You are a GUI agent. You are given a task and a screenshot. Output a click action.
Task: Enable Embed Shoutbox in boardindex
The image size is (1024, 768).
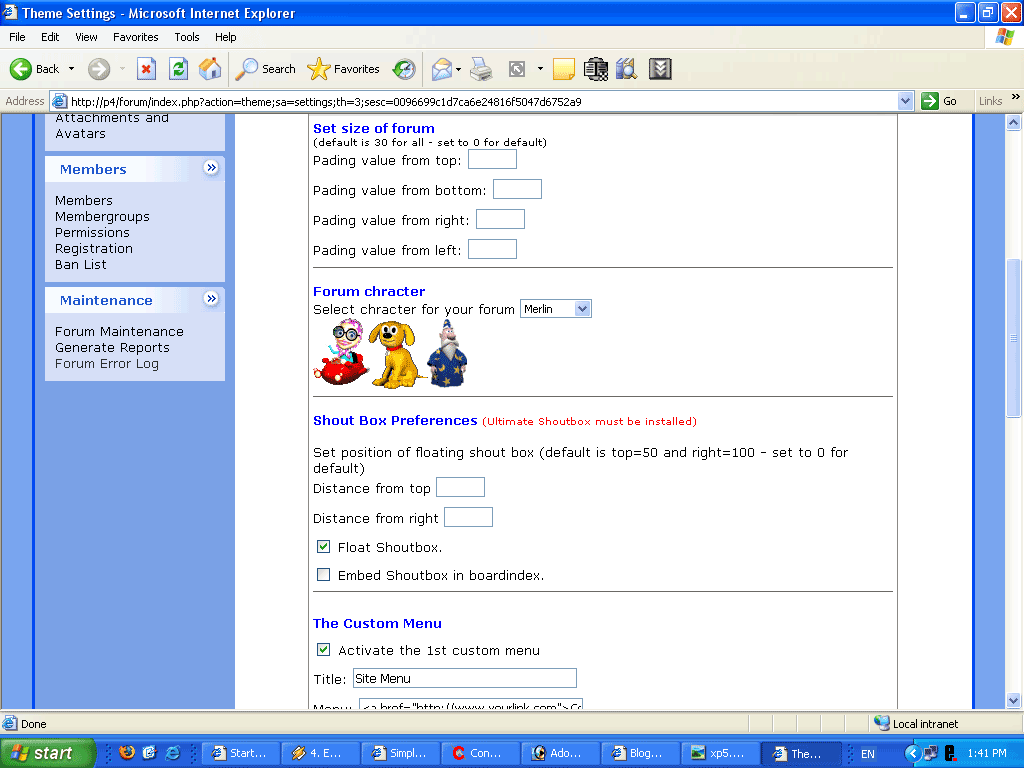323,575
